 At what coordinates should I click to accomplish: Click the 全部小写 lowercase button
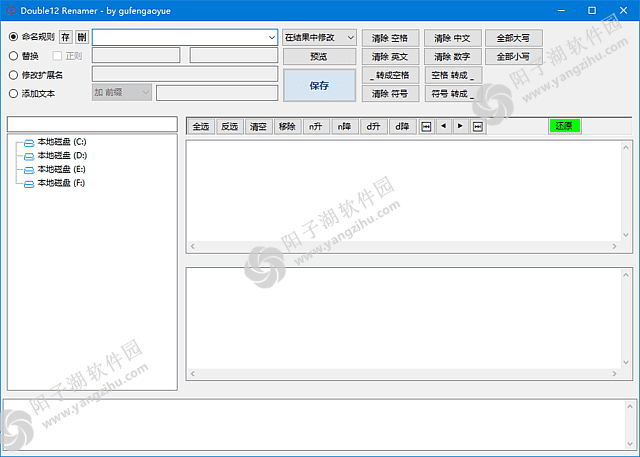pos(513,57)
